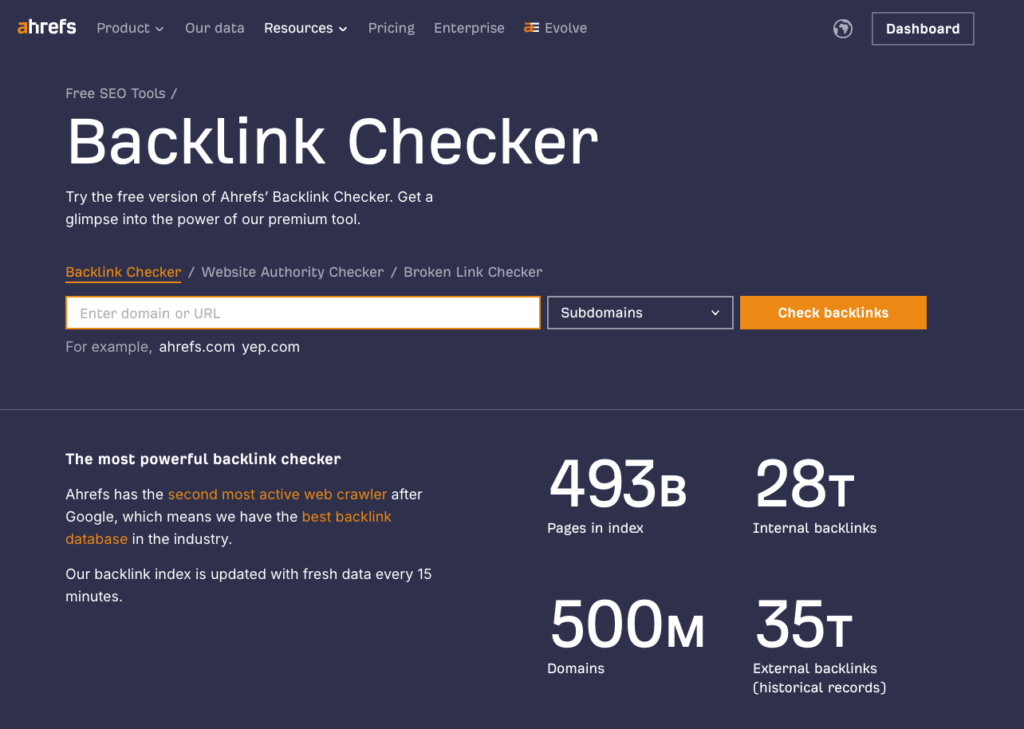The image size is (1024, 729).
Task: Click the Evolve logo icon
Action: [x=532, y=28]
